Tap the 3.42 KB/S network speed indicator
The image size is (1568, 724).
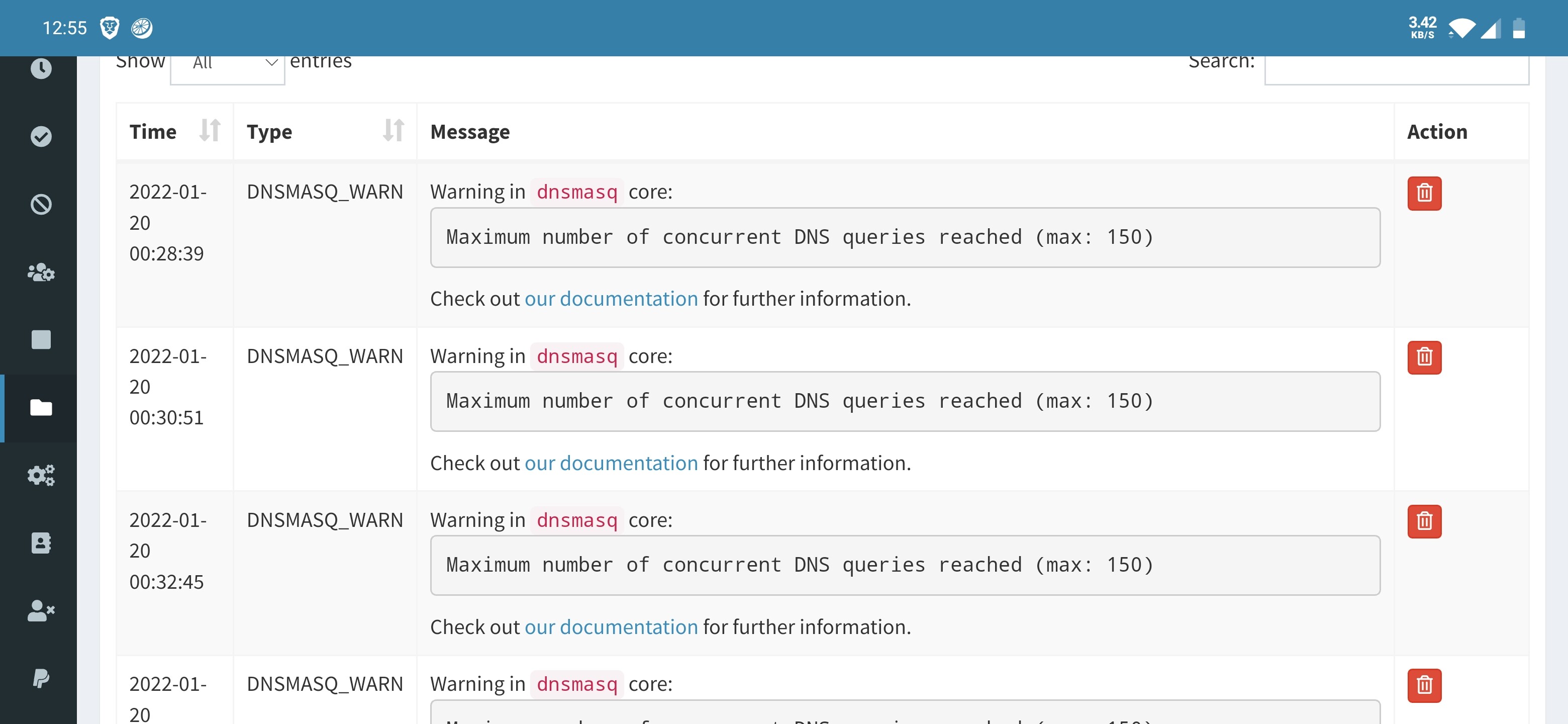pyautogui.click(x=1423, y=27)
